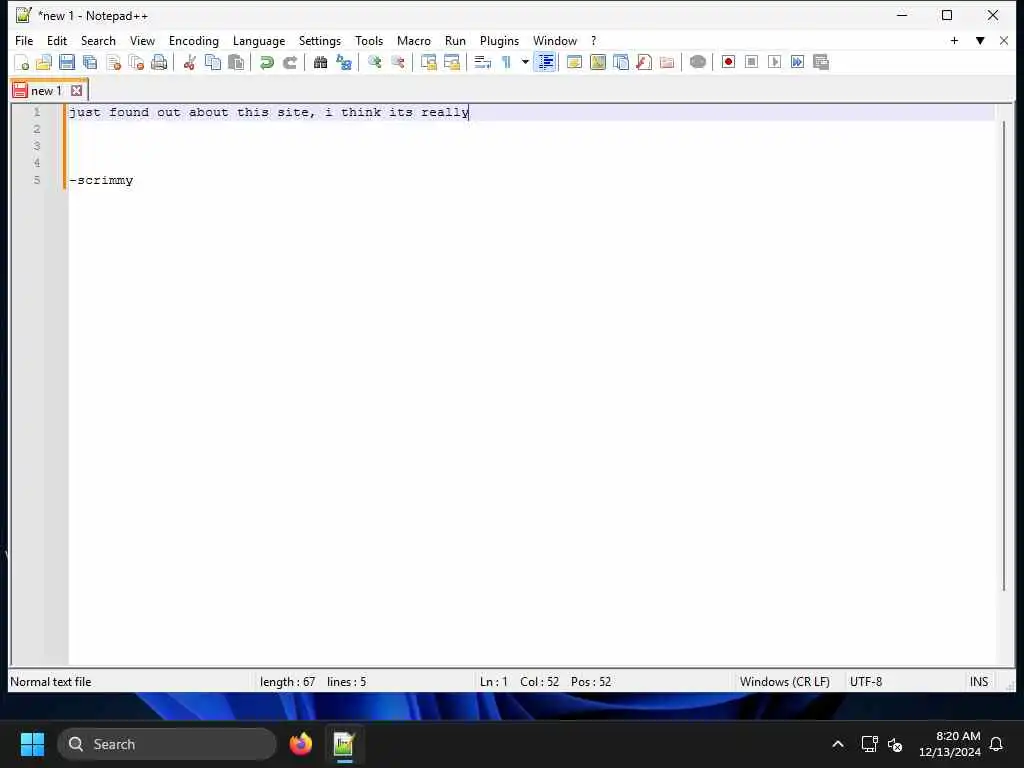Open the File menu
The width and height of the screenshot is (1024, 768).
coord(24,40)
